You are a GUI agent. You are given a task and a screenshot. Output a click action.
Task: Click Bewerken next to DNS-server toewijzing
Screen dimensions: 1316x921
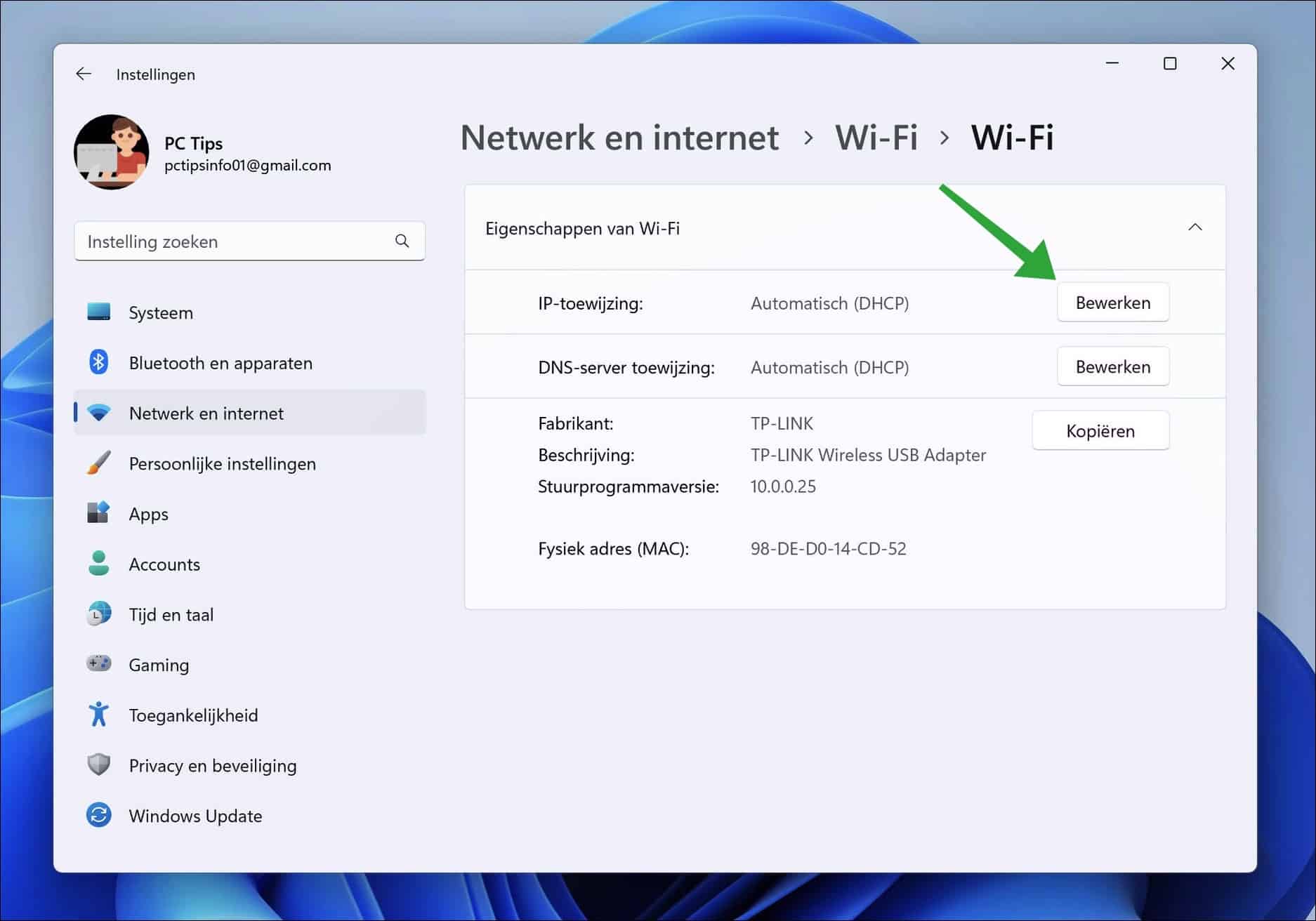[1113, 366]
